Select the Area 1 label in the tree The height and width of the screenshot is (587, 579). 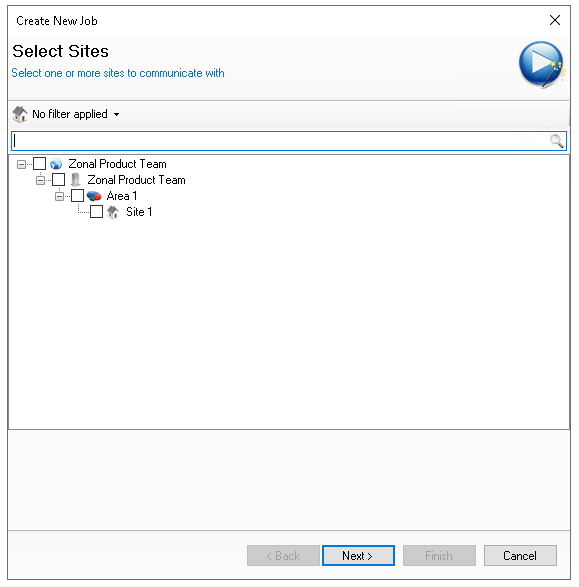pyautogui.click(x=122, y=196)
